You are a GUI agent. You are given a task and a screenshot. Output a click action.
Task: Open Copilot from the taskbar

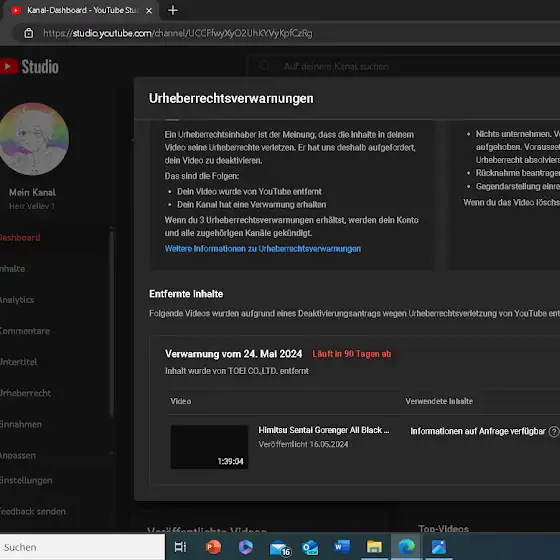click(x=245, y=547)
